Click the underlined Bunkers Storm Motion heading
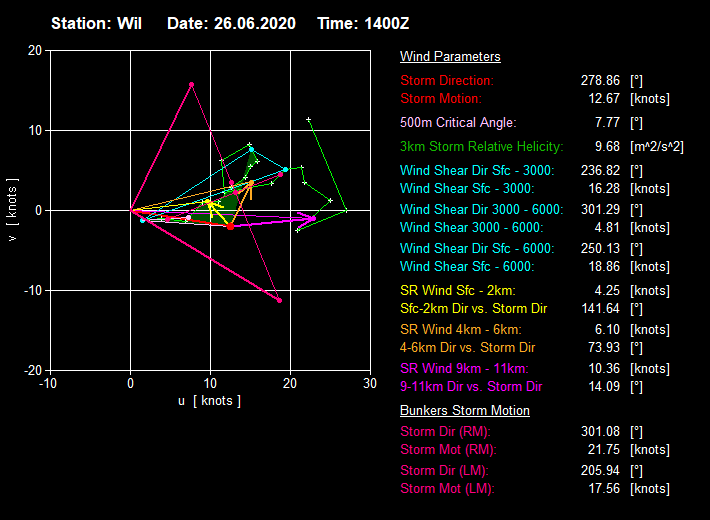The width and height of the screenshot is (710, 520). pos(464,411)
